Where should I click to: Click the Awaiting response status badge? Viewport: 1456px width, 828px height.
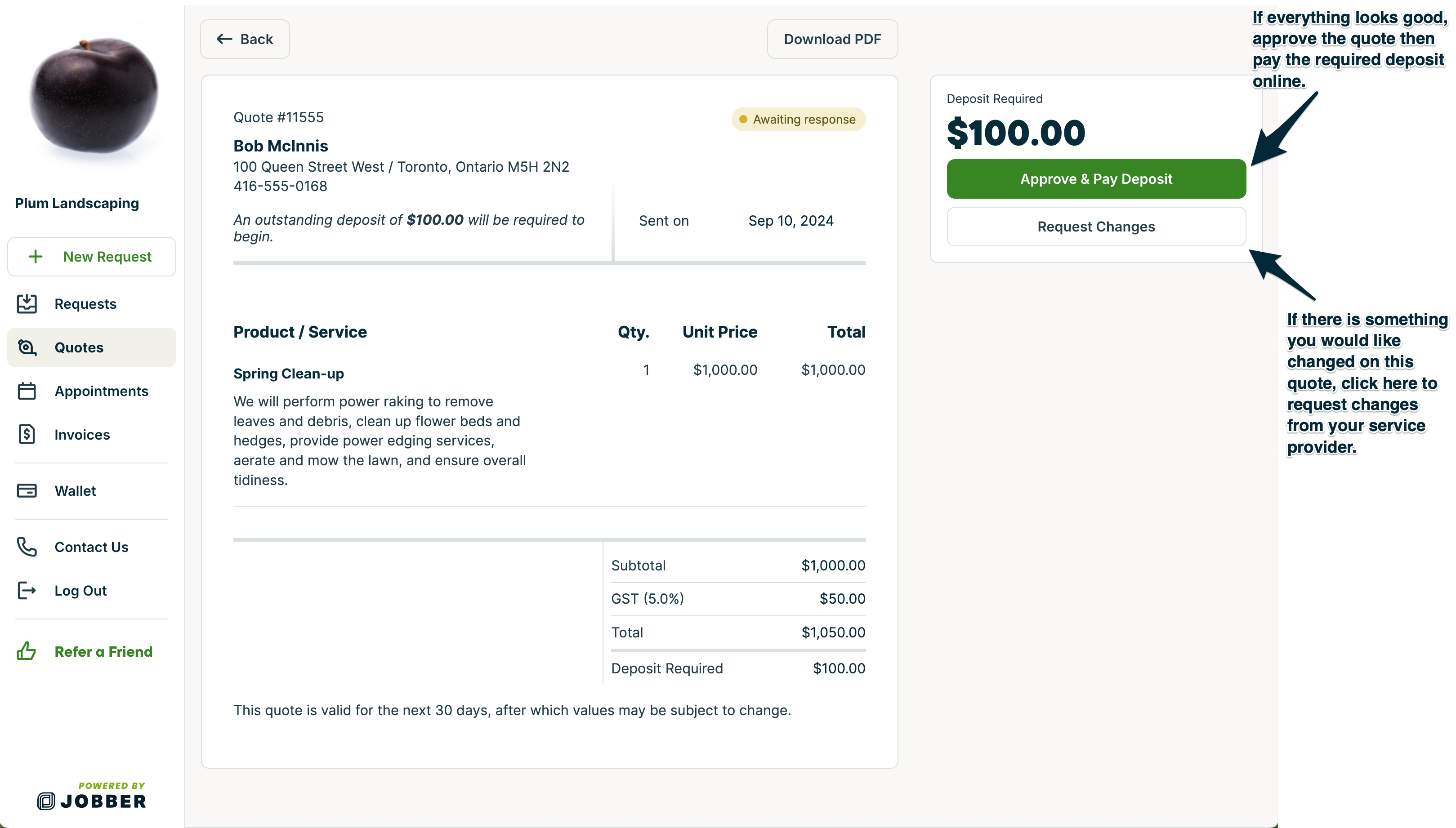click(x=798, y=120)
